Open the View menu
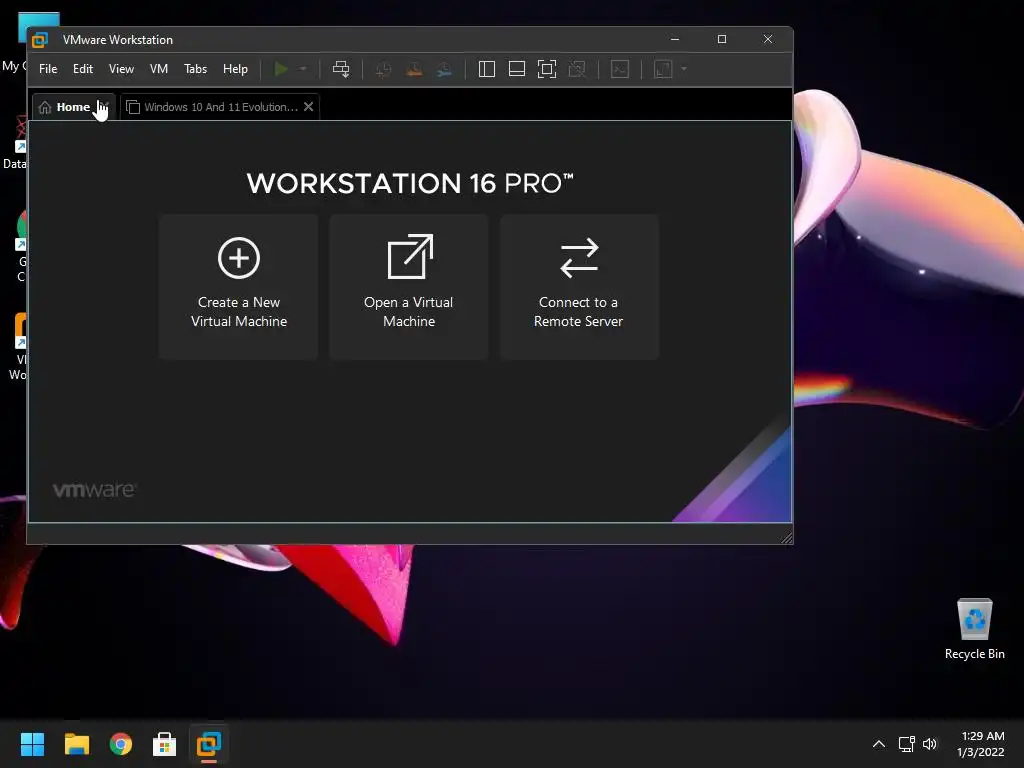Screen dimensions: 1024x768 point(121,69)
